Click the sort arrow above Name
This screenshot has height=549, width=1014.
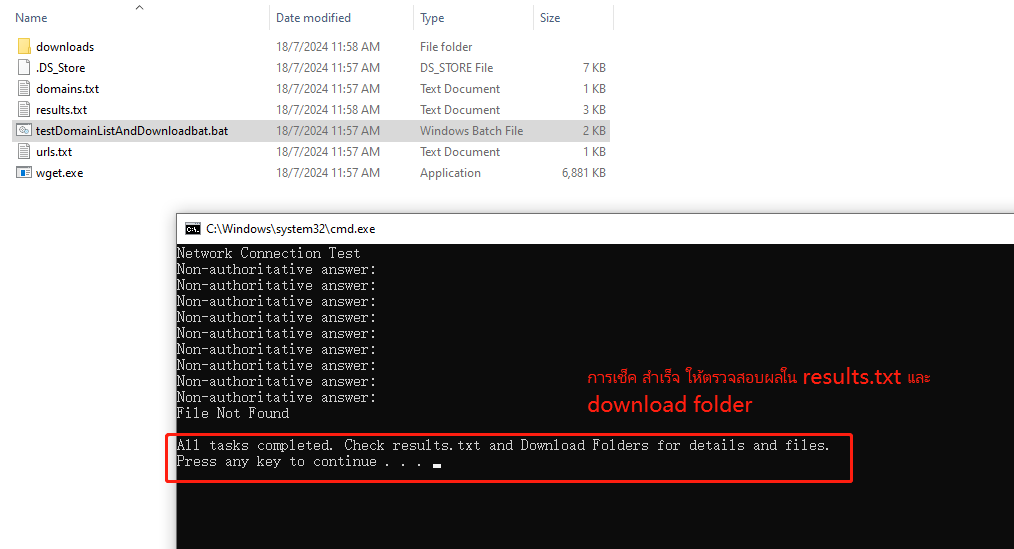139,8
